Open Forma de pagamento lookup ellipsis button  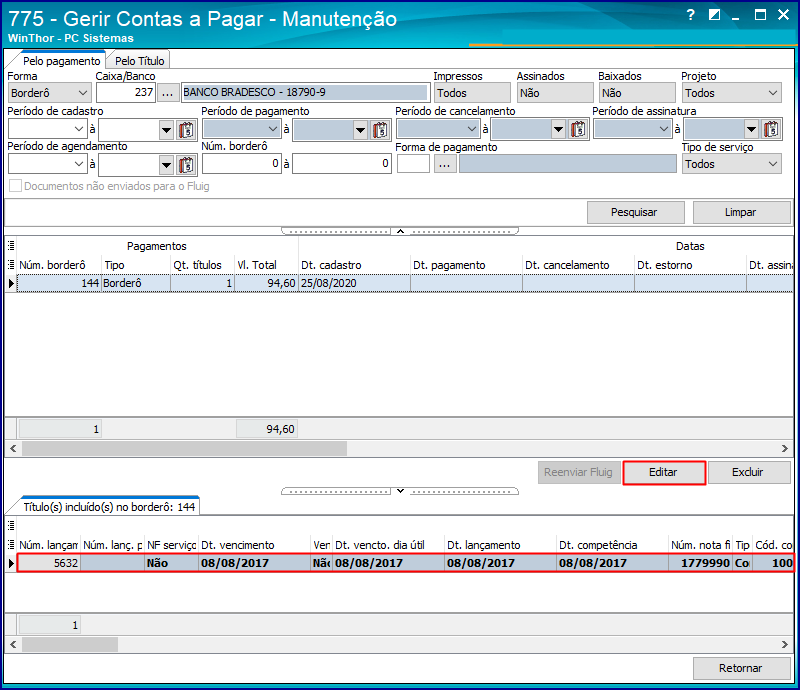click(x=444, y=164)
